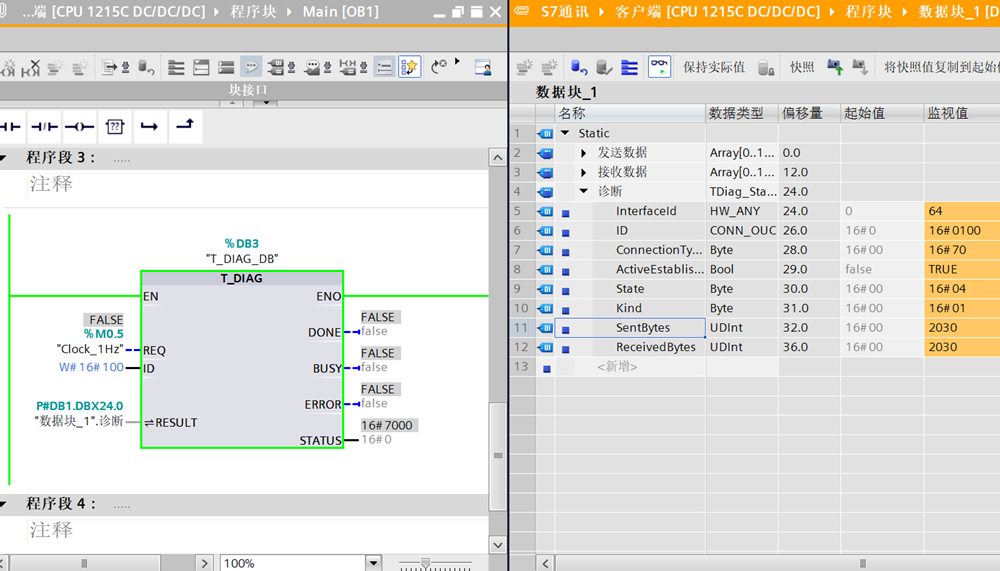Toggle network comments display button
The width and height of the screenshot is (1000, 571).
tap(251, 67)
